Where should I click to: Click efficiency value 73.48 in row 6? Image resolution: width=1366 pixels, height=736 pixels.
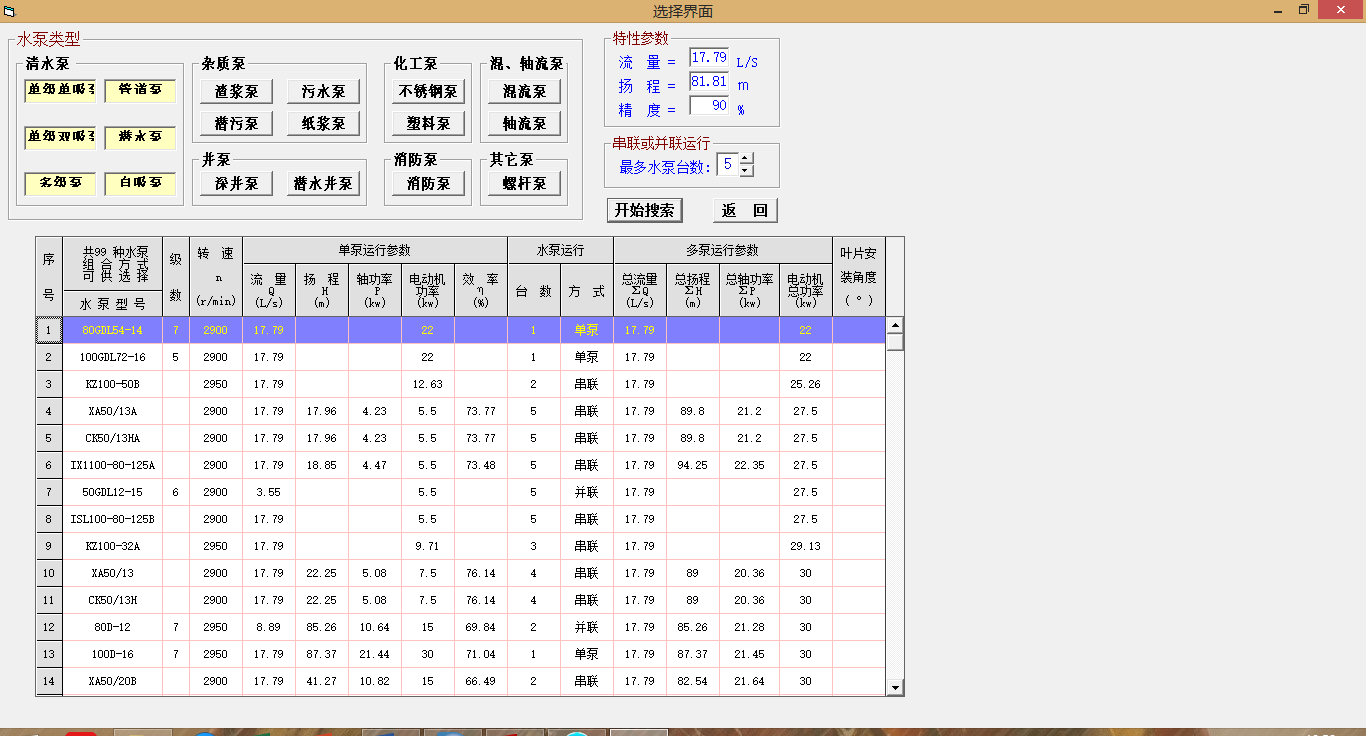[x=481, y=465]
